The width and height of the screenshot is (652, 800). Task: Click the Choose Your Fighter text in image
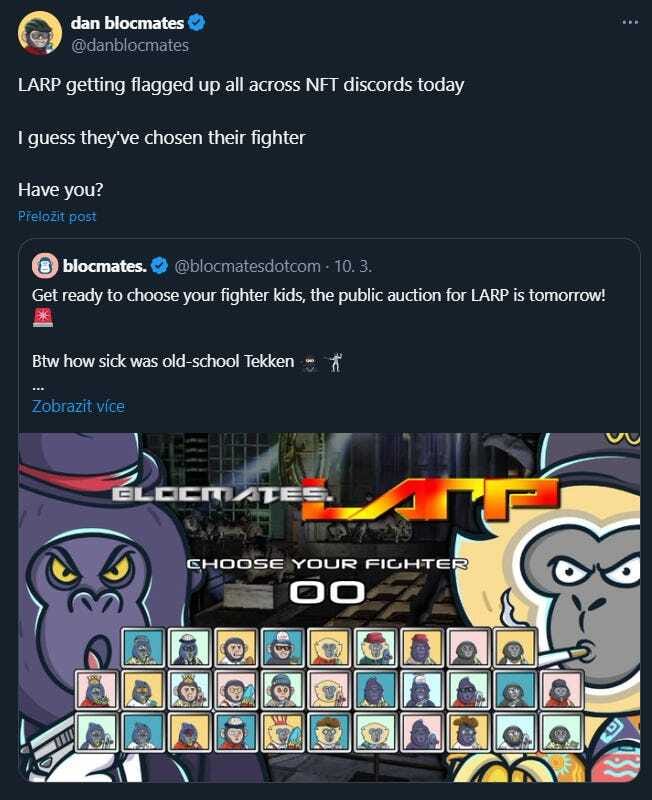[x=327, y=564]
